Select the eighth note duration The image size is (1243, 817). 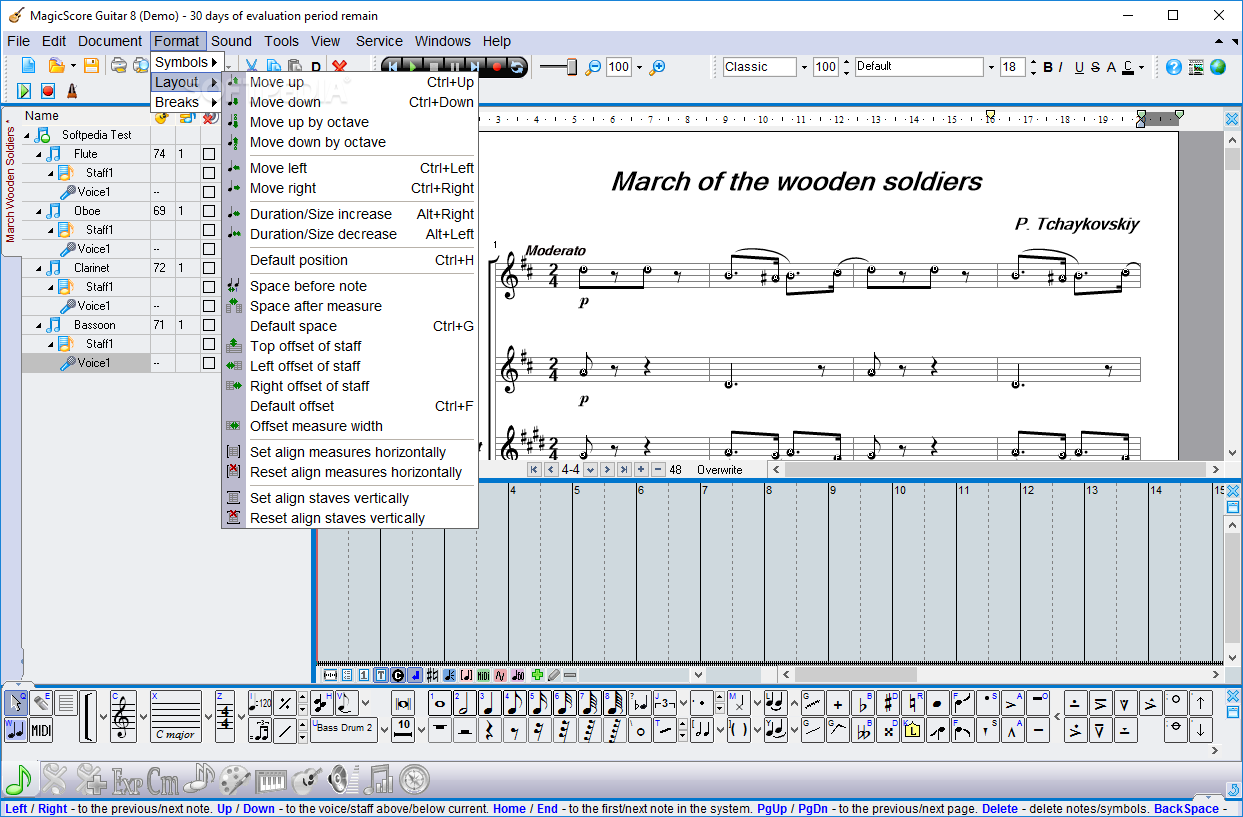(x=515, y=703)
